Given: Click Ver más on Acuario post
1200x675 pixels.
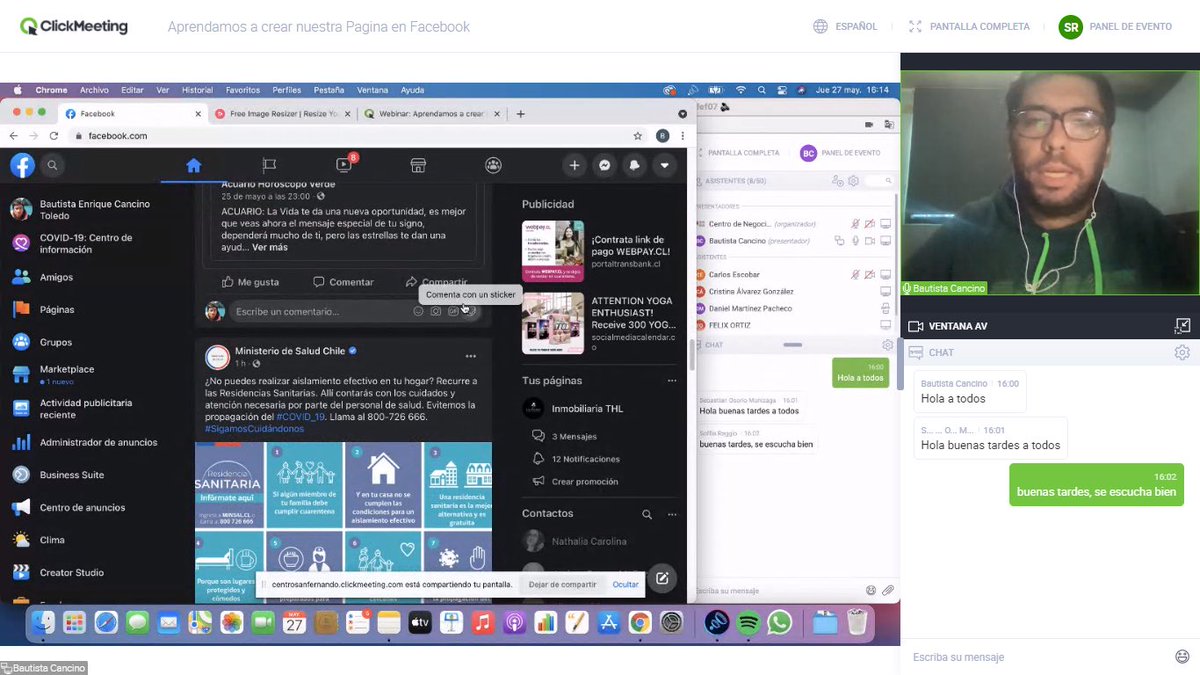Looking at the screenshot, I should (270, 247).
